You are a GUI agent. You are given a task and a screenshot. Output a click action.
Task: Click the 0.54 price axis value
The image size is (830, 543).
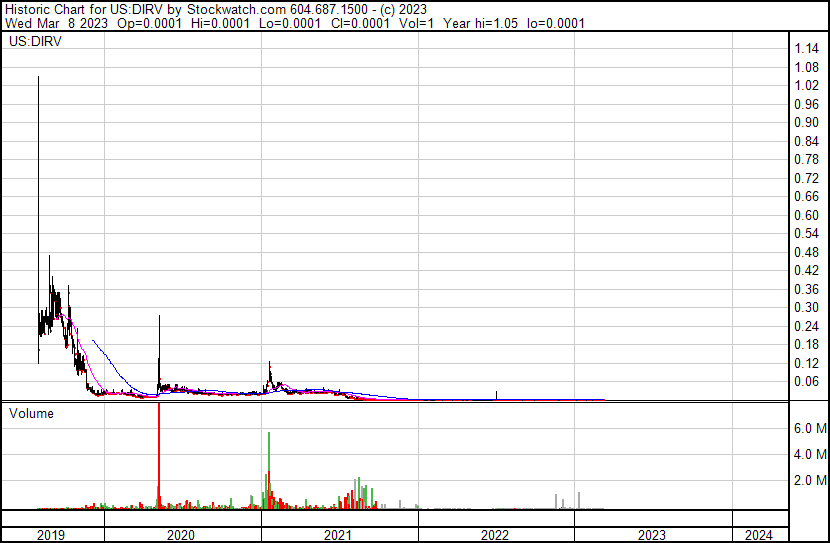coord(806,233)
